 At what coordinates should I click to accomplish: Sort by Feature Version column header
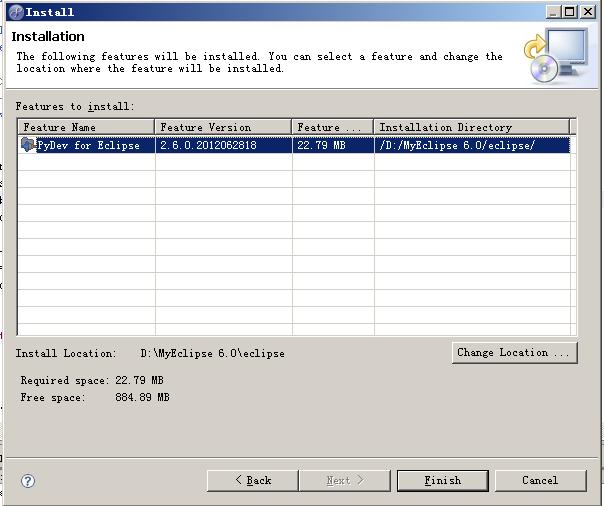[x=223, y=127]
